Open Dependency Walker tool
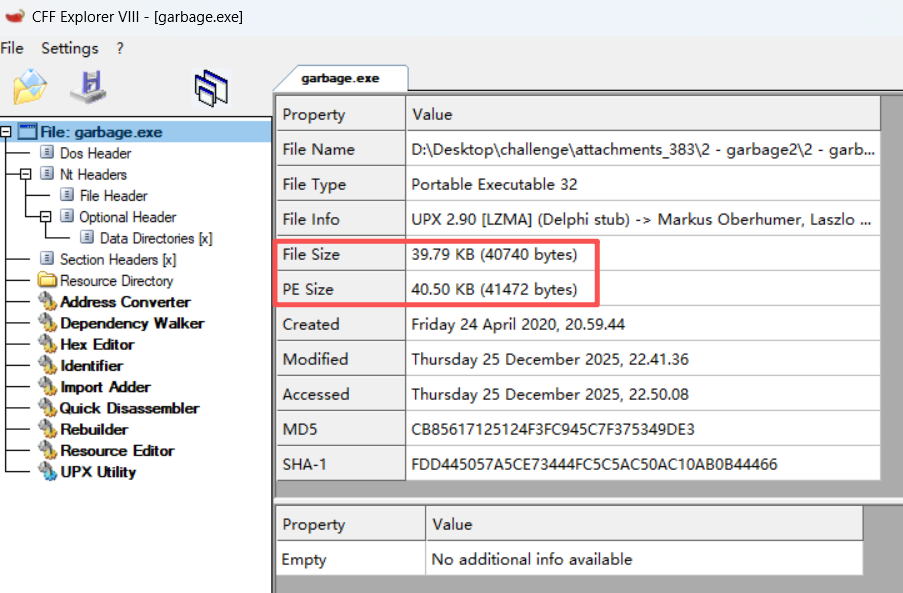 [132, 323]
